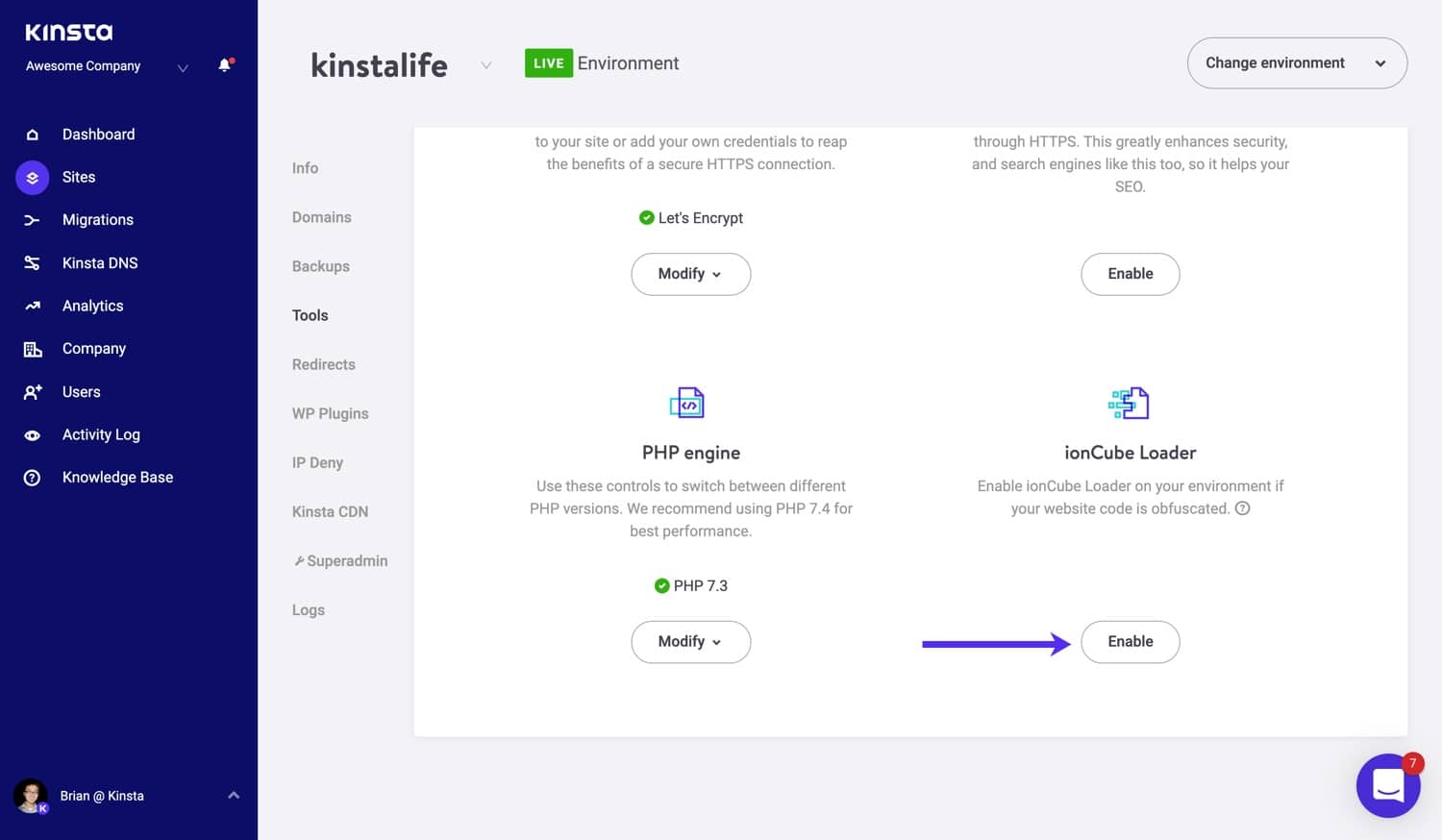Select the Migrations sidebar icon
Image resolution: width=1442 pixels, height=840 pixels.
(32, 219)
